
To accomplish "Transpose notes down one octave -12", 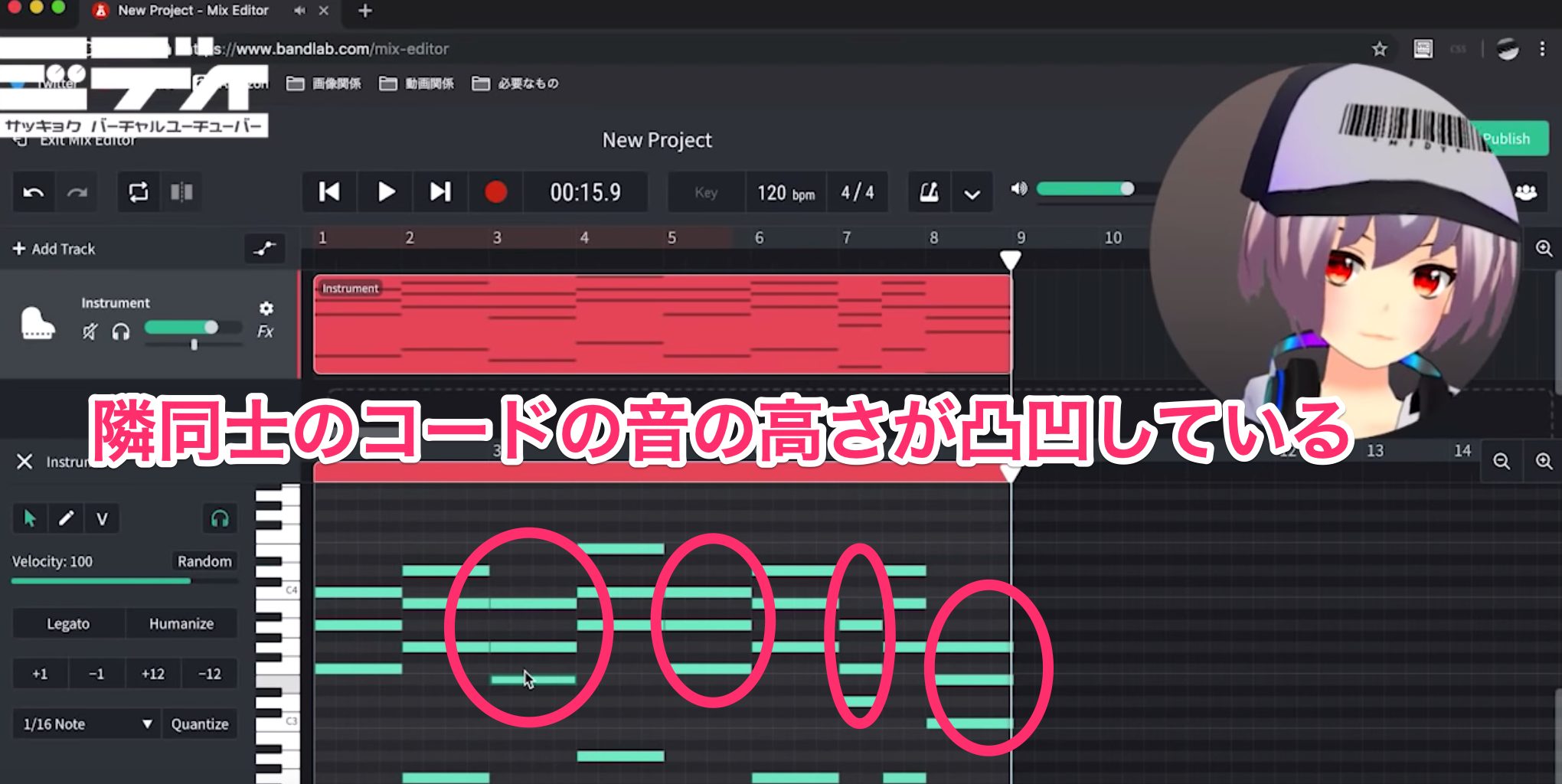I will [x=209, y=674].
